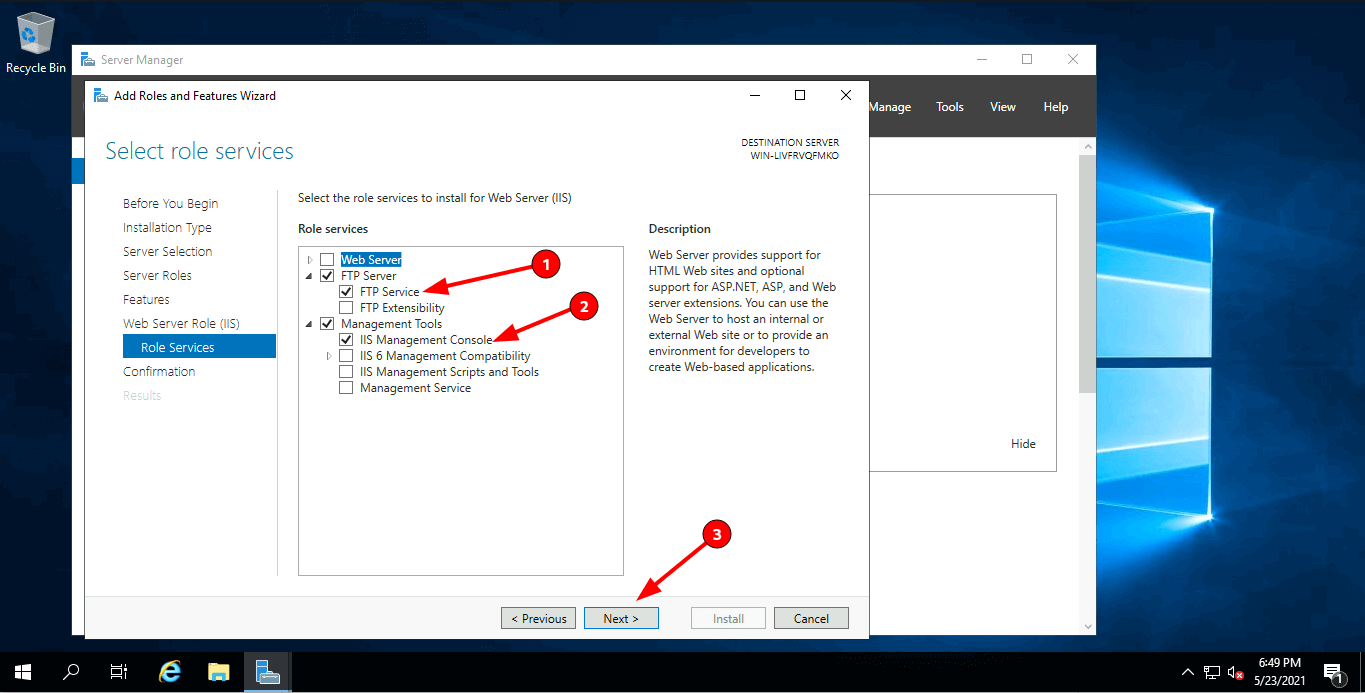Screen dimensions: 1365x693
Task: Close the Server Manager window
Action: (1073, 59)
